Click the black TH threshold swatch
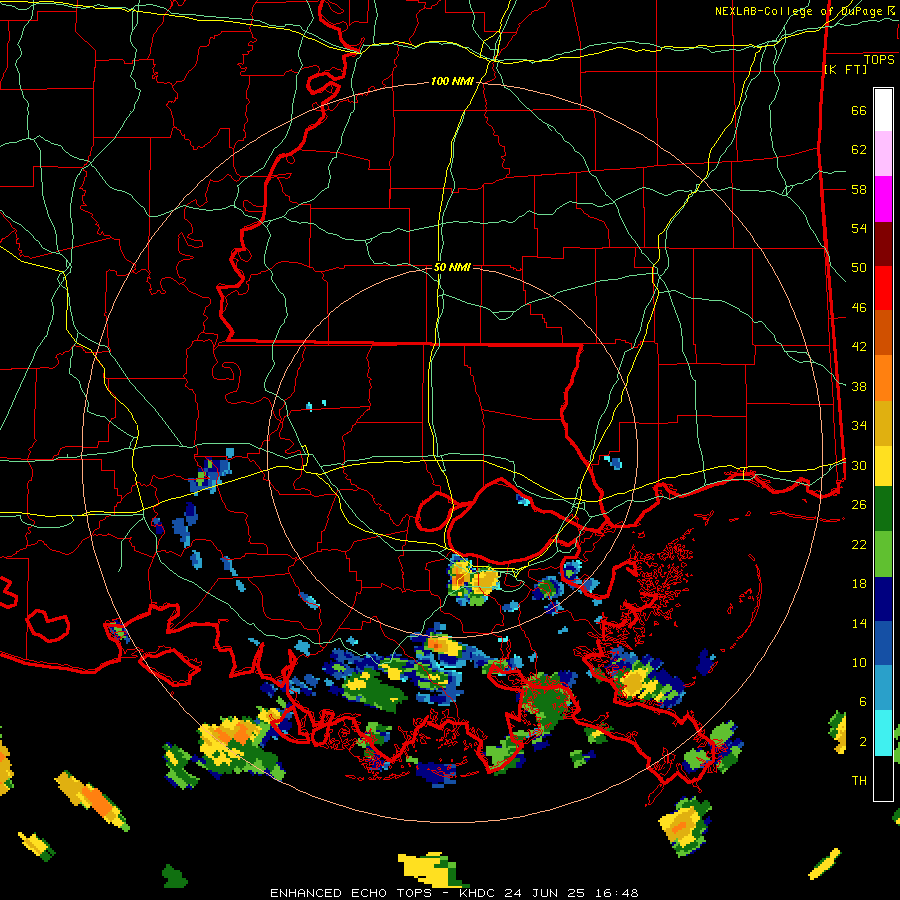Screen dimensions: 900x900 883,778
